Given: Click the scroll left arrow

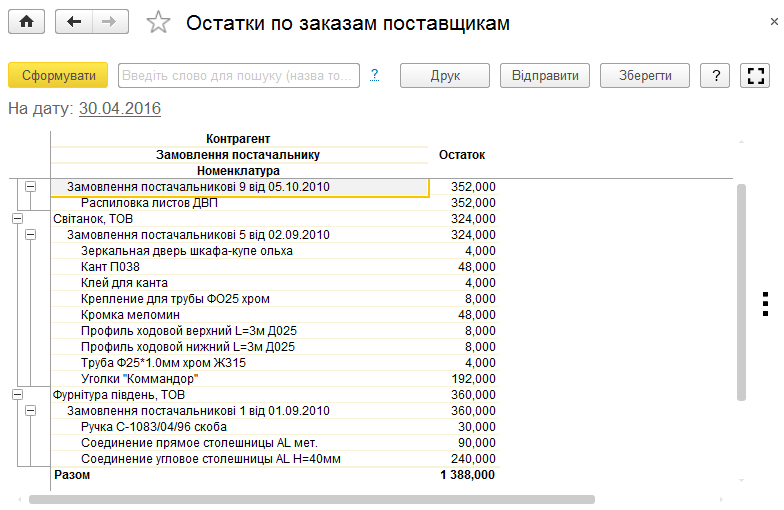Looking at the screenshot, I should [20, 500].
